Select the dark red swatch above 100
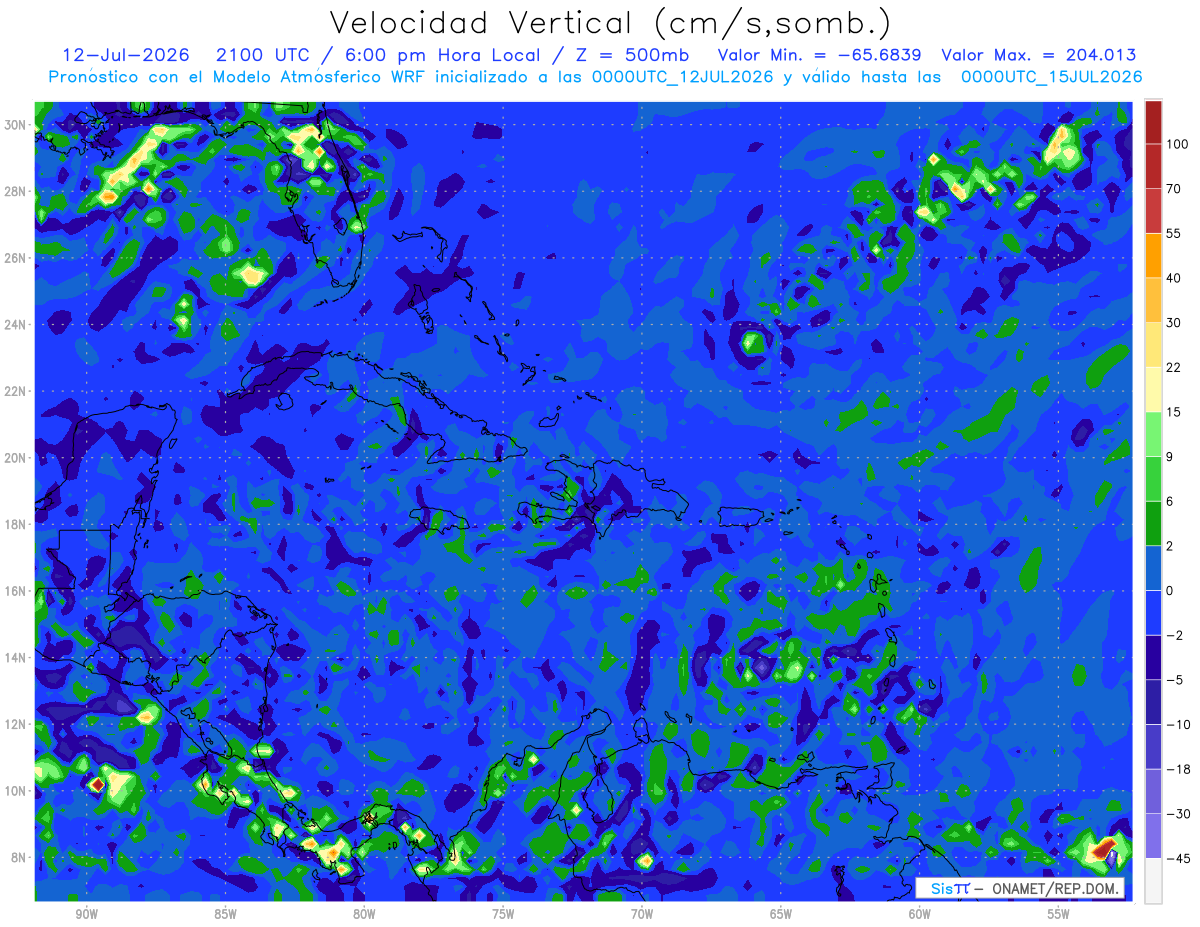 point(1153,122)
